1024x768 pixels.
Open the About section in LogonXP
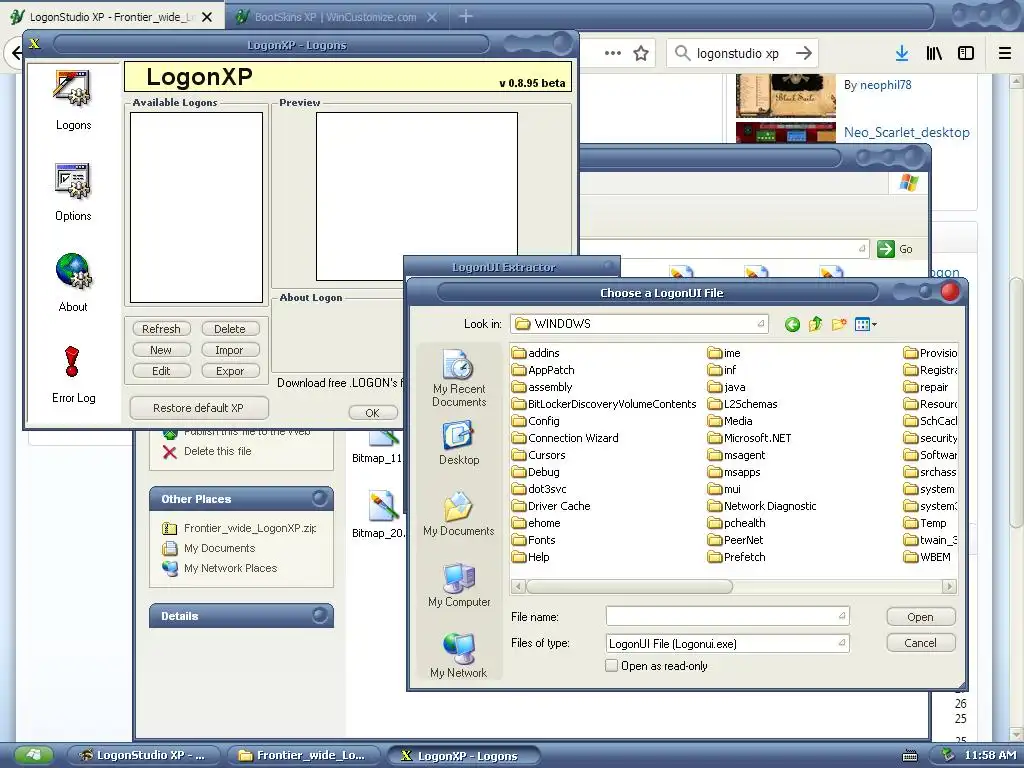click(73, 283)
